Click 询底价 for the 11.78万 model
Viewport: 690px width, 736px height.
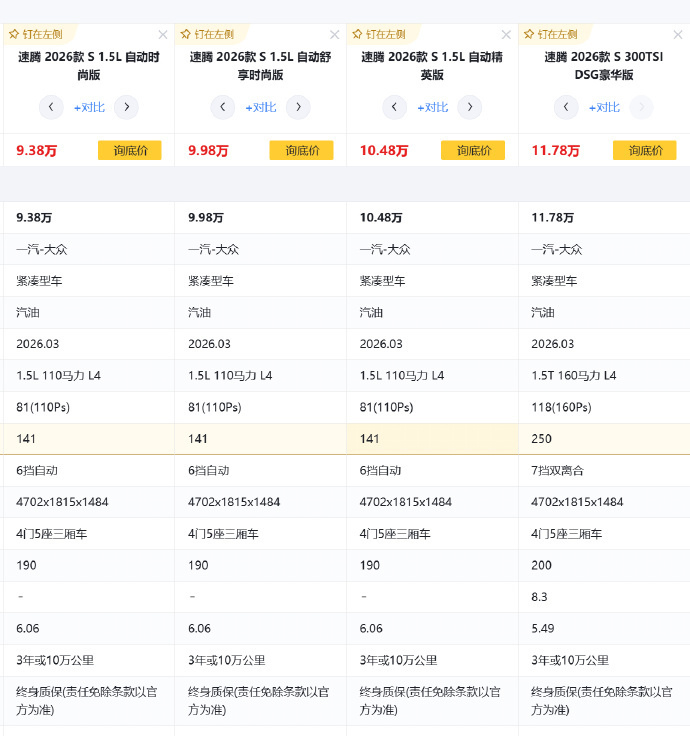(644, 150)
